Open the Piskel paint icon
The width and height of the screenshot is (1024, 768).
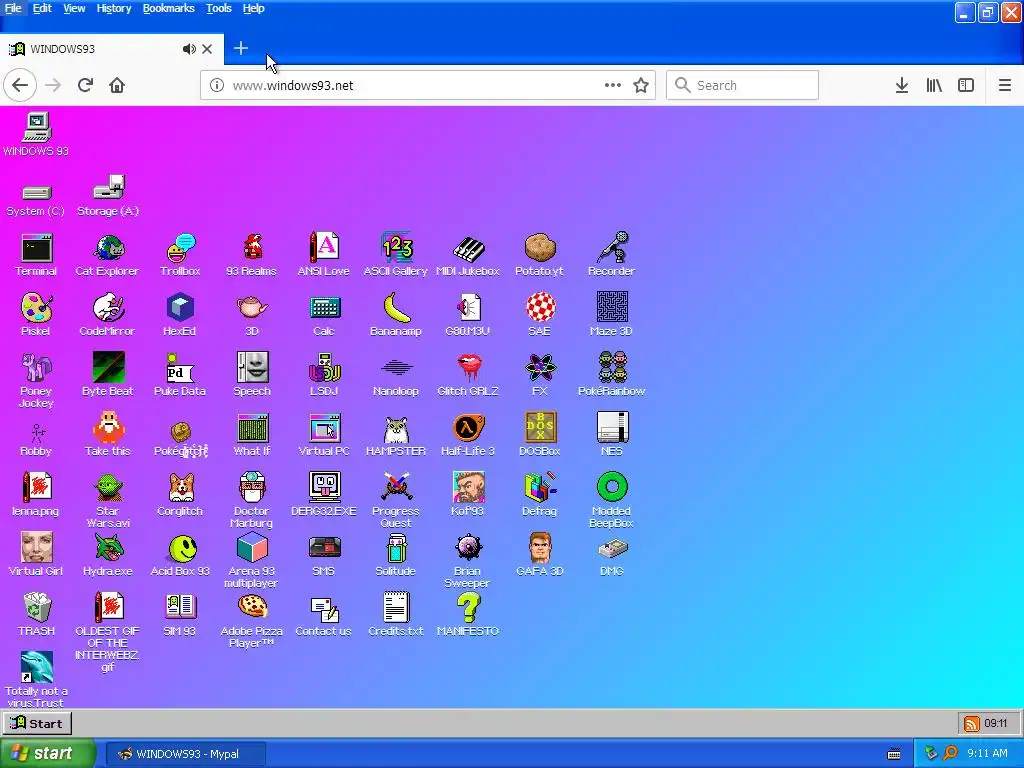click(x=36, y=315)
